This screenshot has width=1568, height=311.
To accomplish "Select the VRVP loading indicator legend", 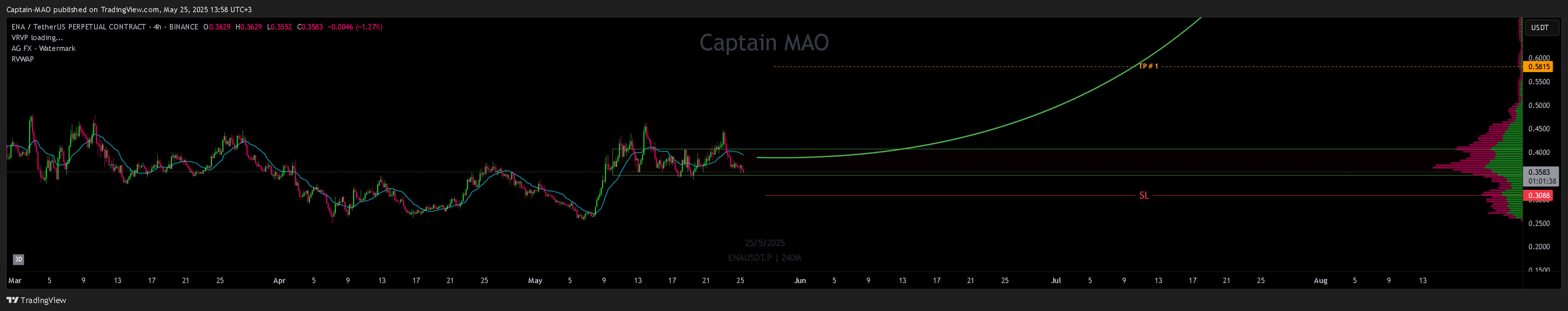I will pos(37,38).
